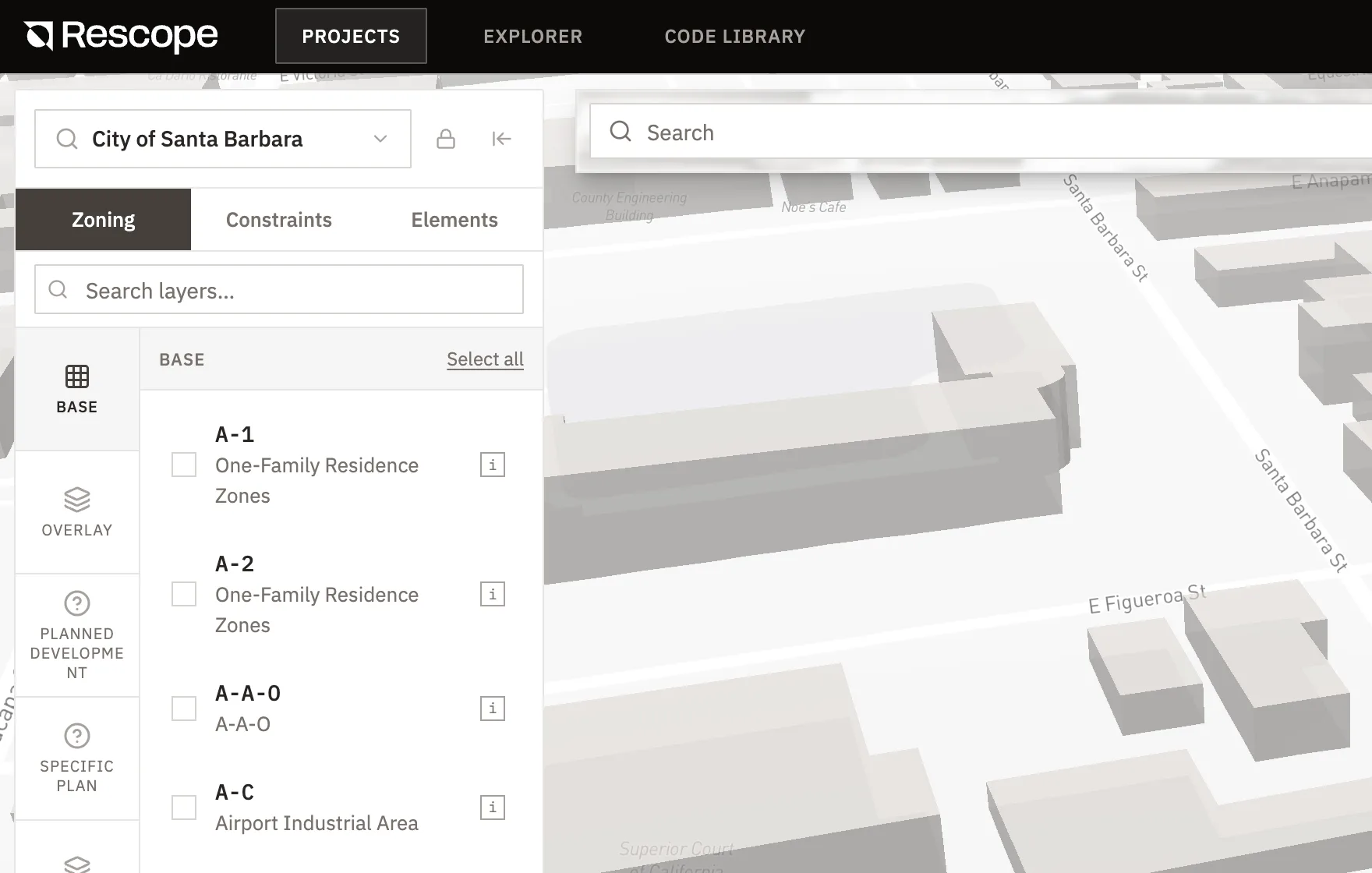Click the Airport Industrial Area text
Screen dimensions: 1372x873
coord(316,823)
